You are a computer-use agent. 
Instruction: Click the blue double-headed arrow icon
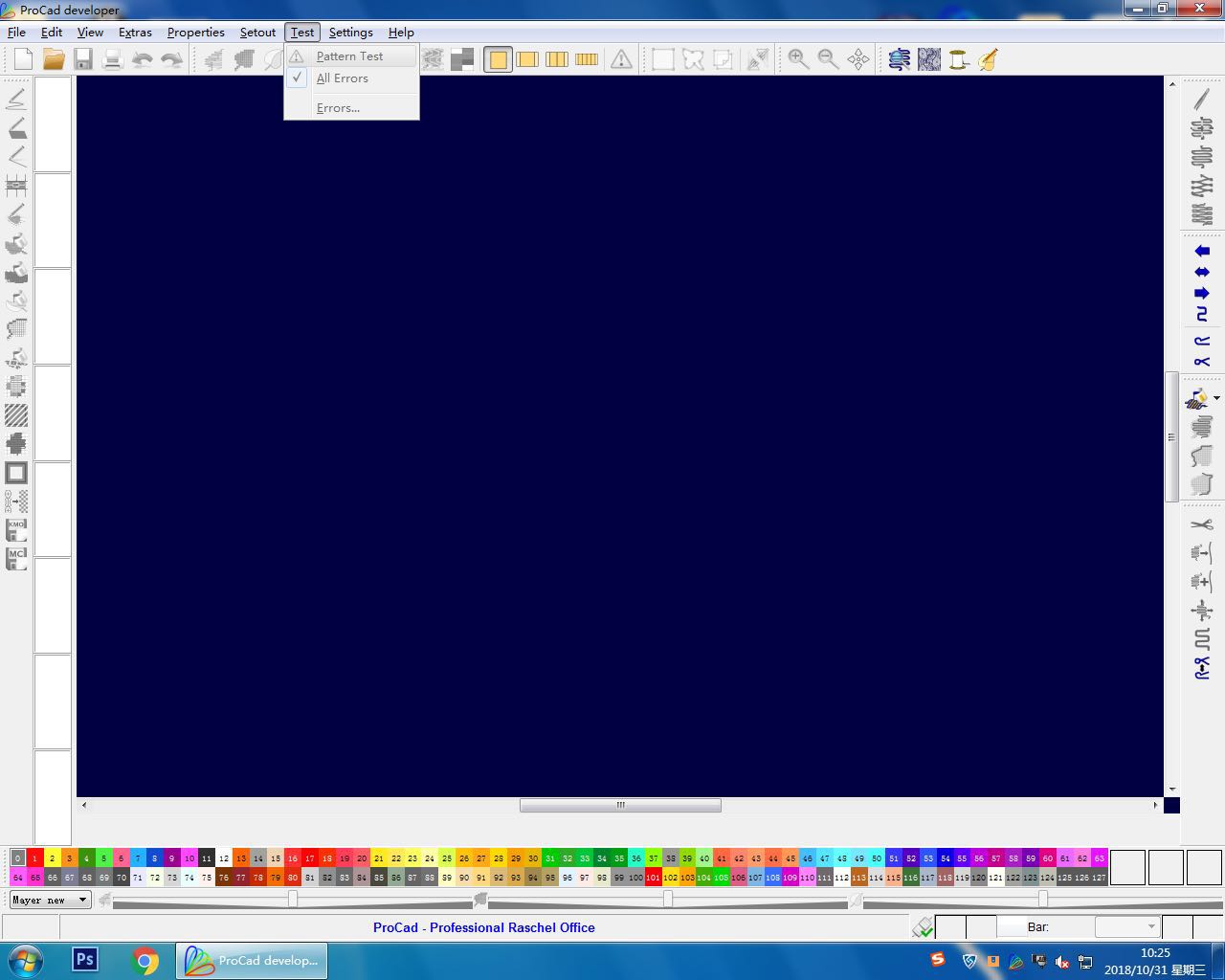pyautogui.click(x=1202, y=273)
